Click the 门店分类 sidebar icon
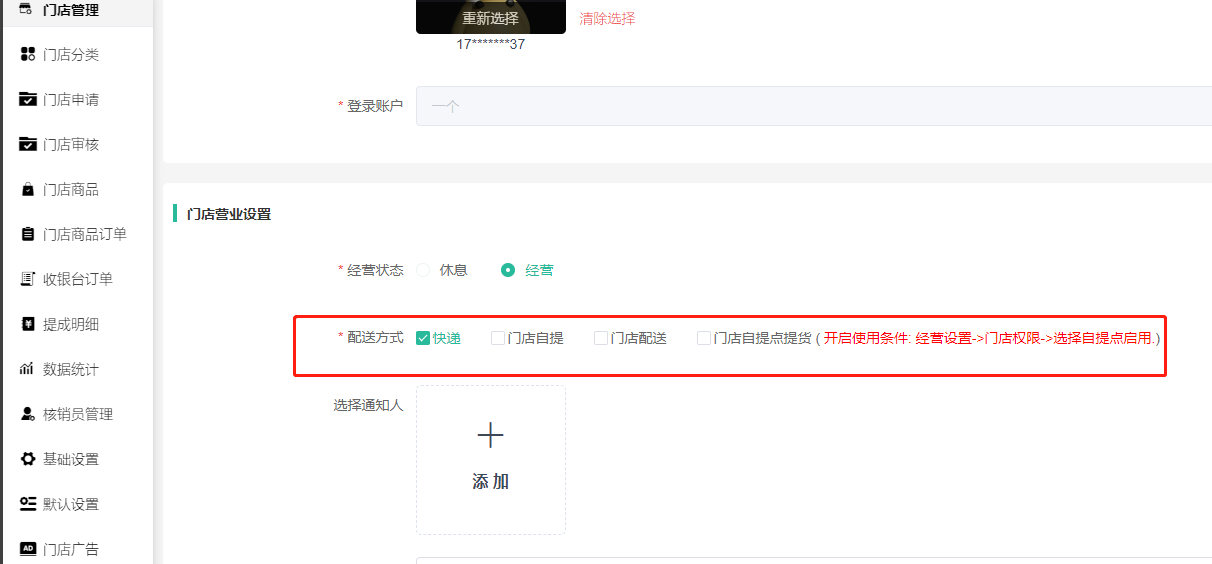This screenshot has height=564, width=1212. pyautogui.click(x=28, y=54)
